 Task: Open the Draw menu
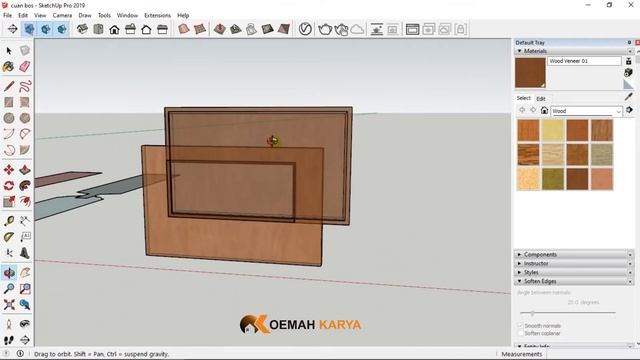(84, 15)
